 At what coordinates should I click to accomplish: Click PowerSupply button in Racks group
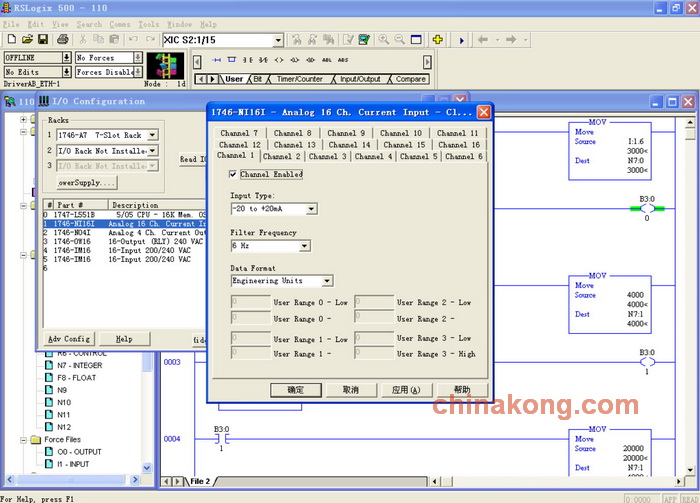[x=87, y=183]
